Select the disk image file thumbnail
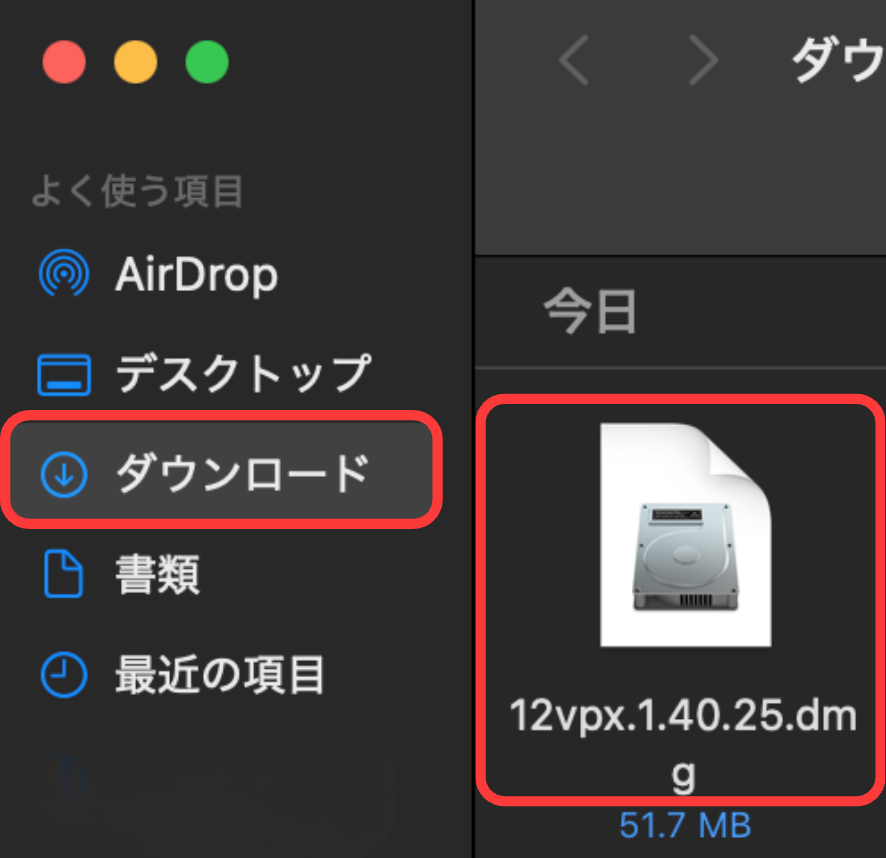Viewport: 886px width, 858px height. [x=685, y=535]
